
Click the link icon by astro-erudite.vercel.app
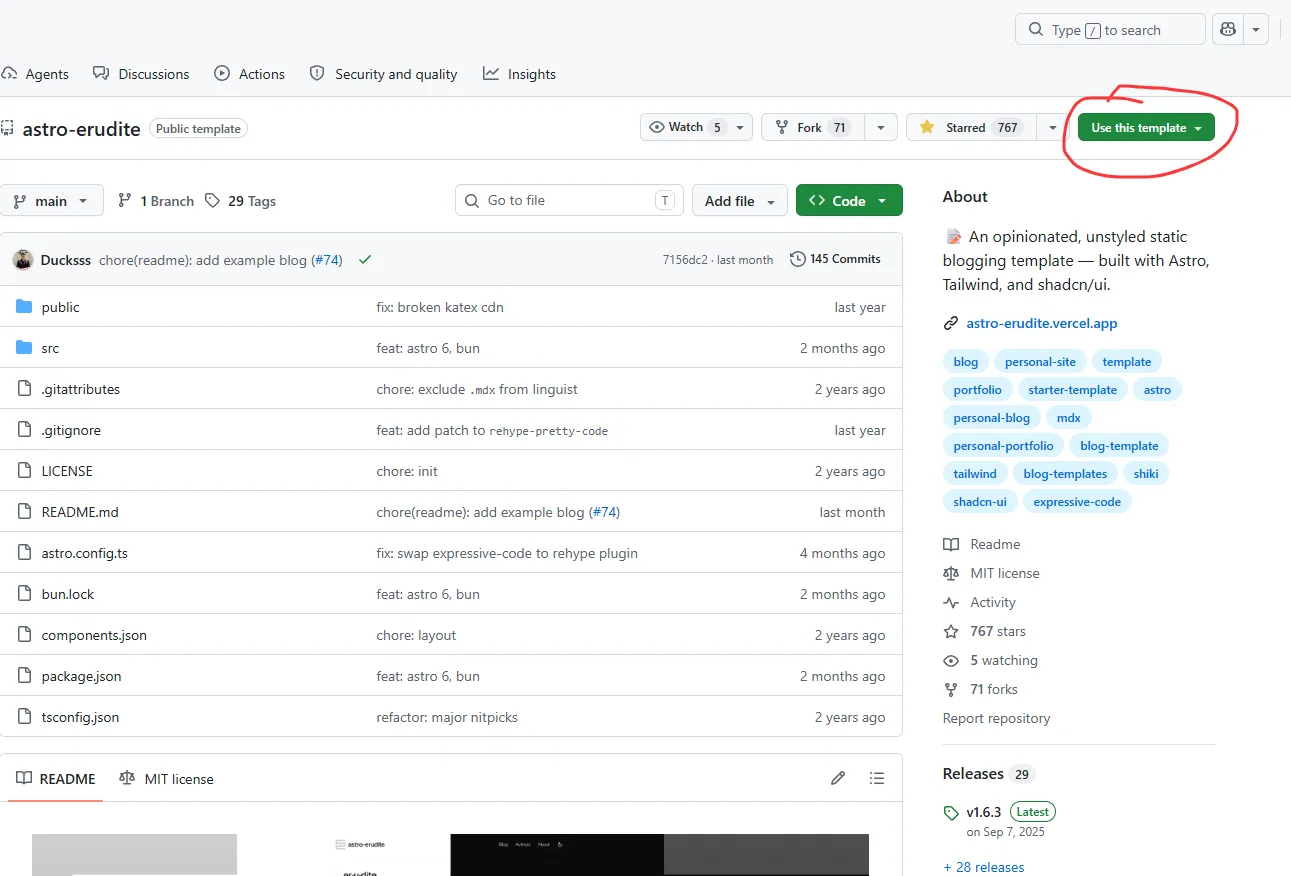pos(951,324)
